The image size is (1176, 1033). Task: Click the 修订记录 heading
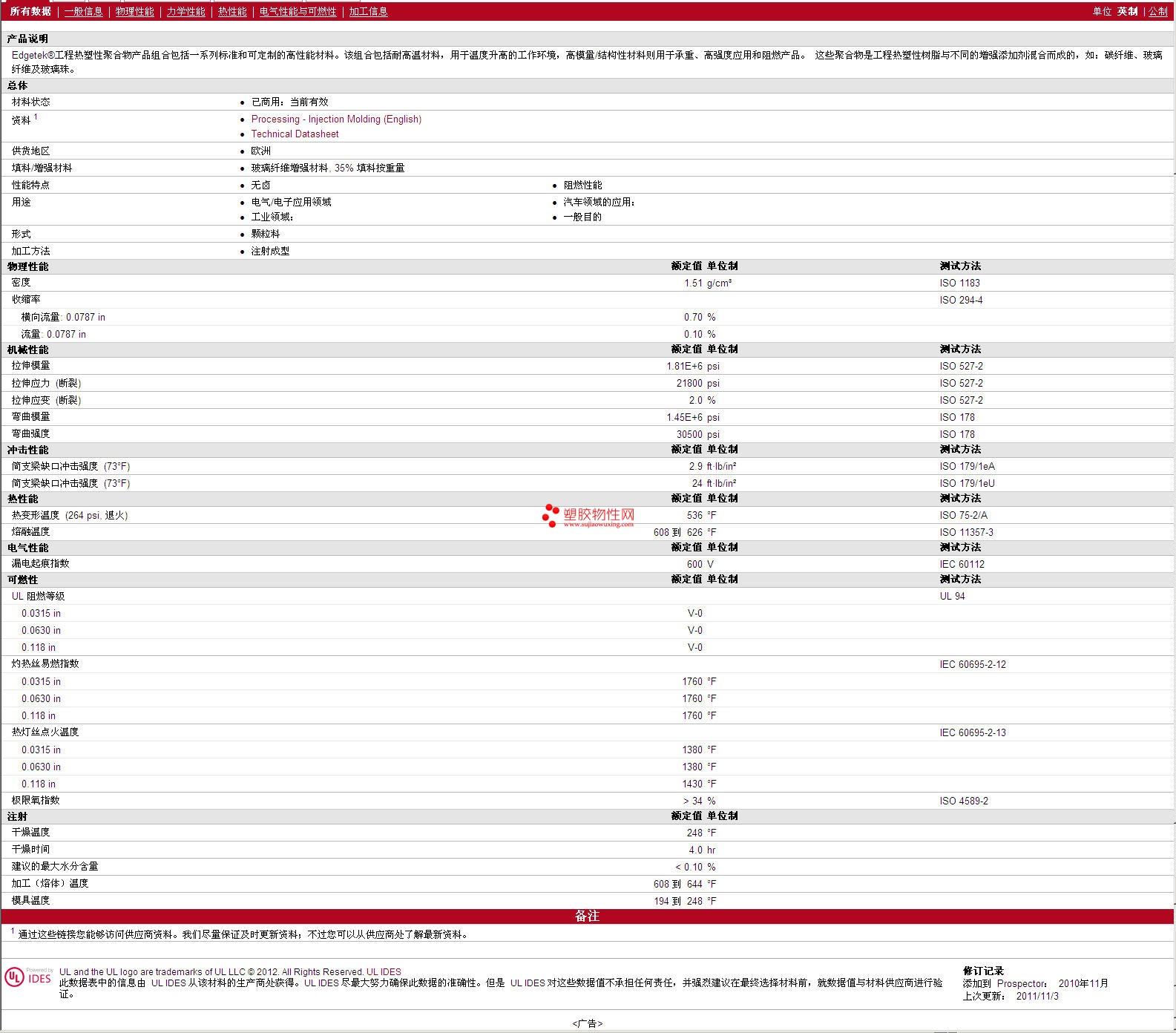[983, 971]
